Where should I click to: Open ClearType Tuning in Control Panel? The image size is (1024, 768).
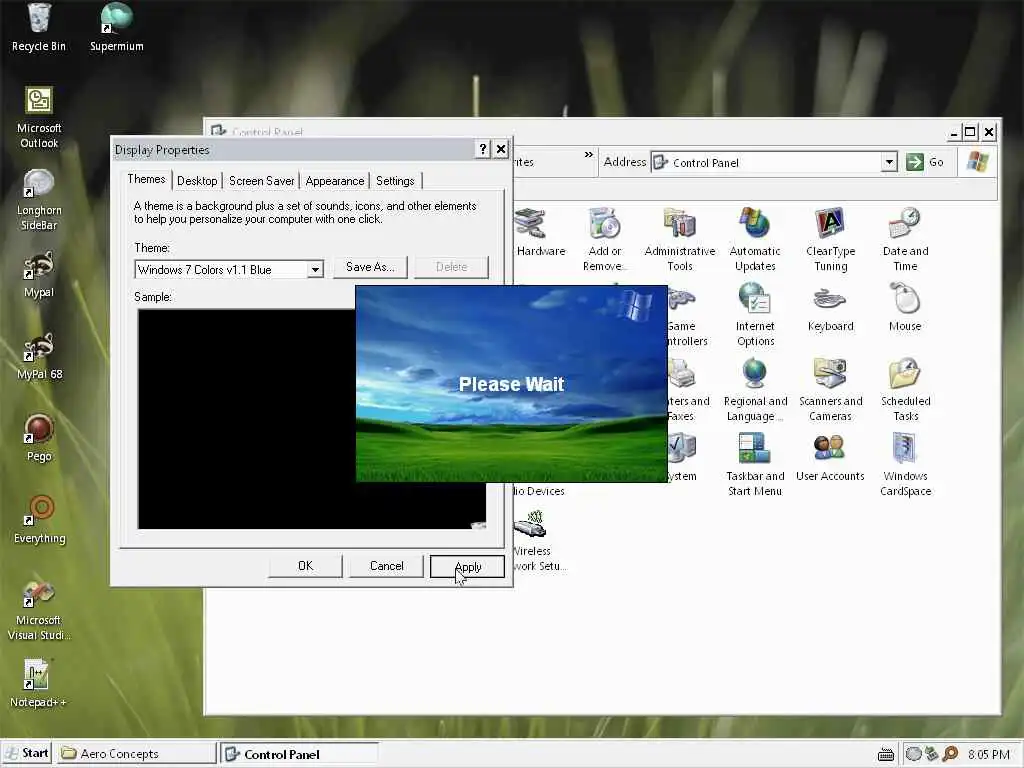coord(830,240)
